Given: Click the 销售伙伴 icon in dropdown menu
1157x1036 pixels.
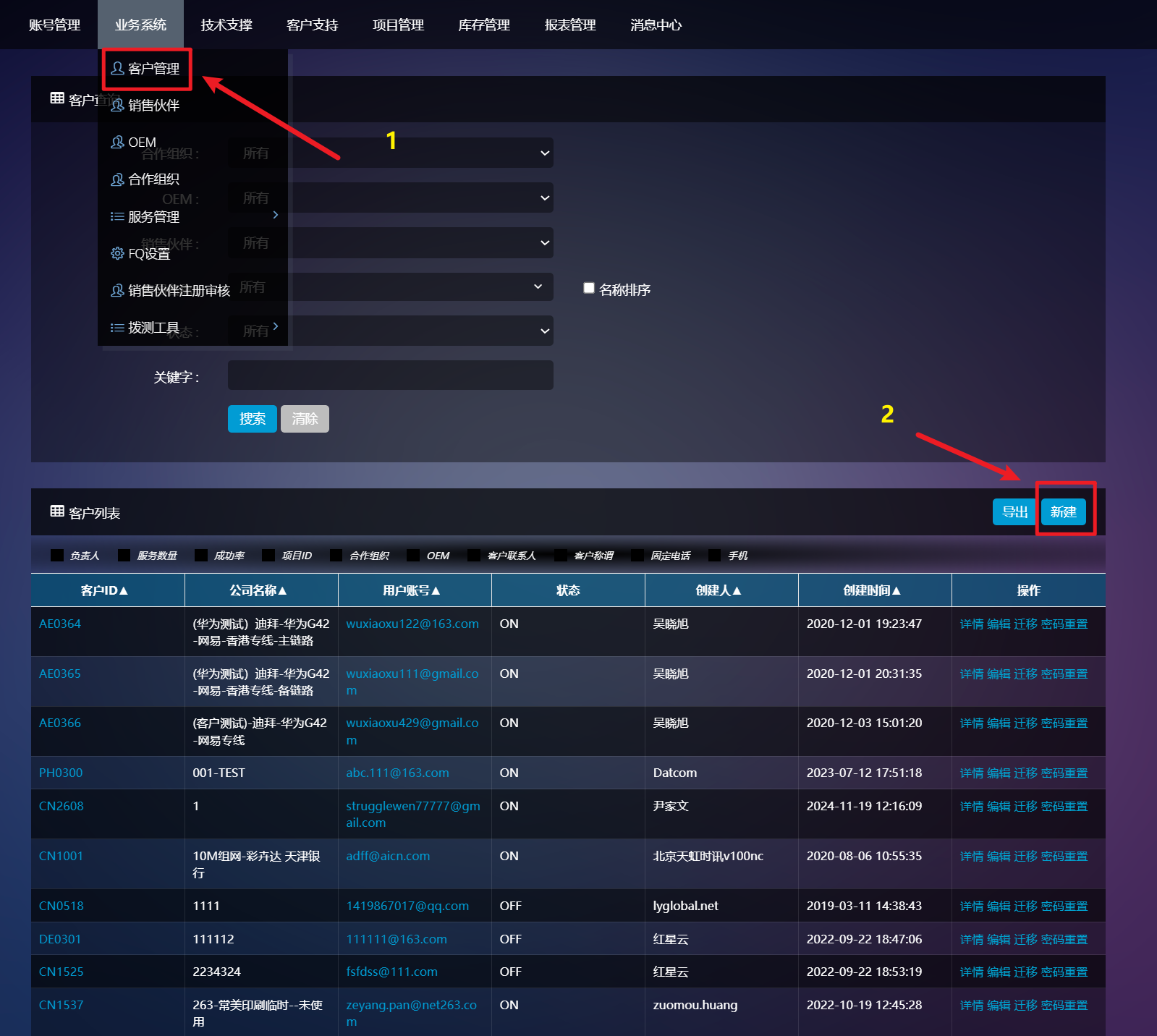Looking at the screenshot, I should coord(117,106).
